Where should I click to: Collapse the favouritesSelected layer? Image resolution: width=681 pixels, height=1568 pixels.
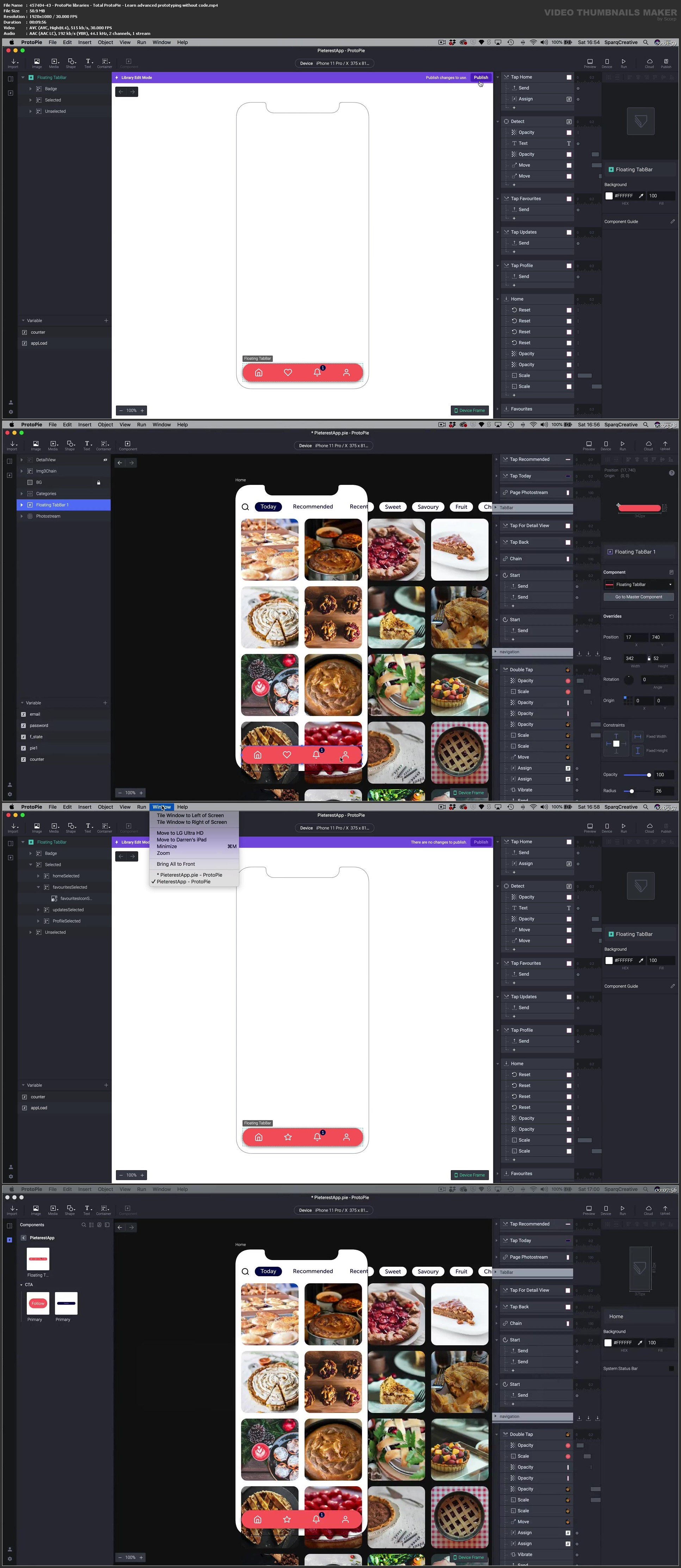(x=38, y=888)
